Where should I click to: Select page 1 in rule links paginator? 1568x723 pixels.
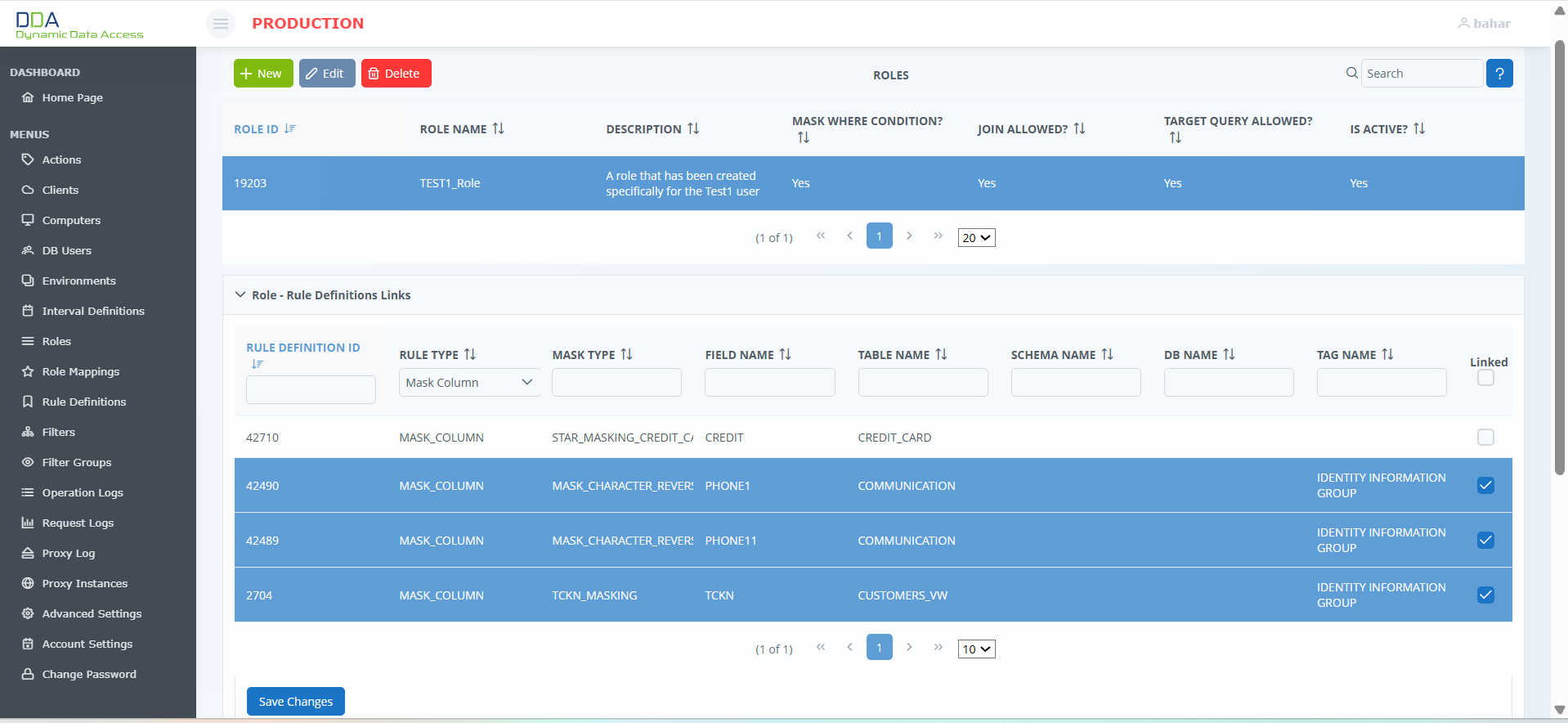880,647
